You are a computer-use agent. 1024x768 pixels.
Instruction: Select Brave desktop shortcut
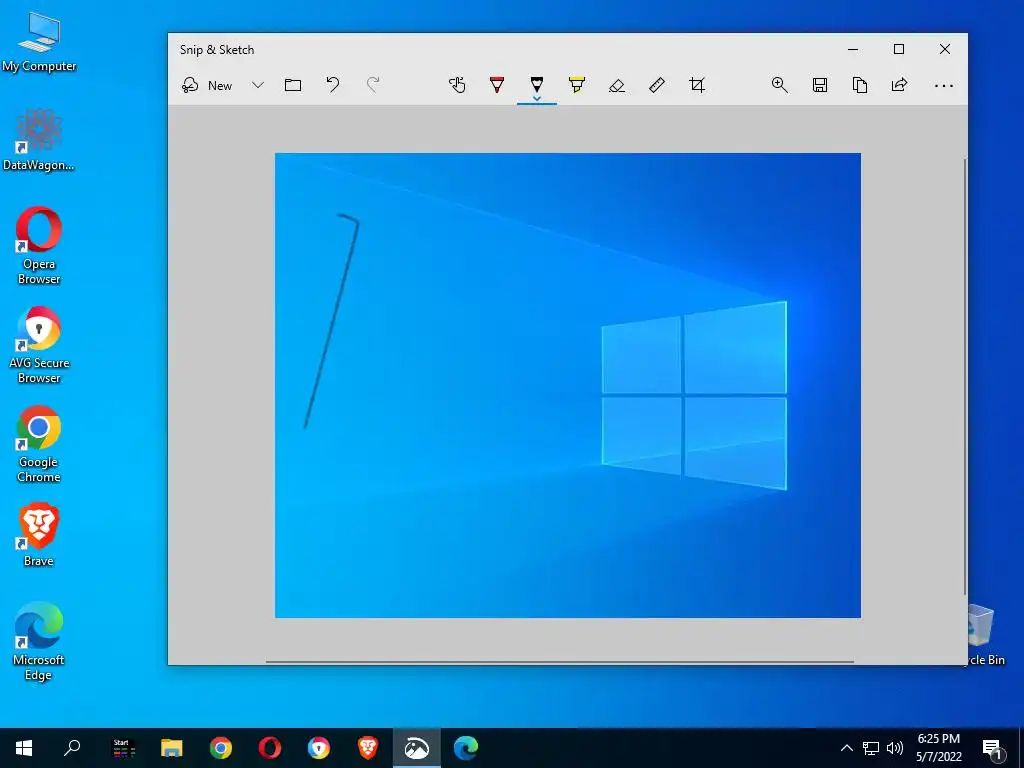pos(39,535)
